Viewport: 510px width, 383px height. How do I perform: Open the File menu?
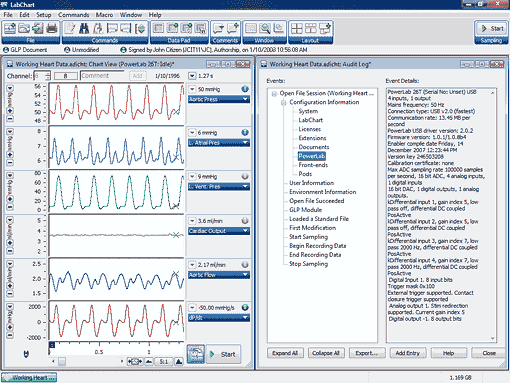(8, 15)
